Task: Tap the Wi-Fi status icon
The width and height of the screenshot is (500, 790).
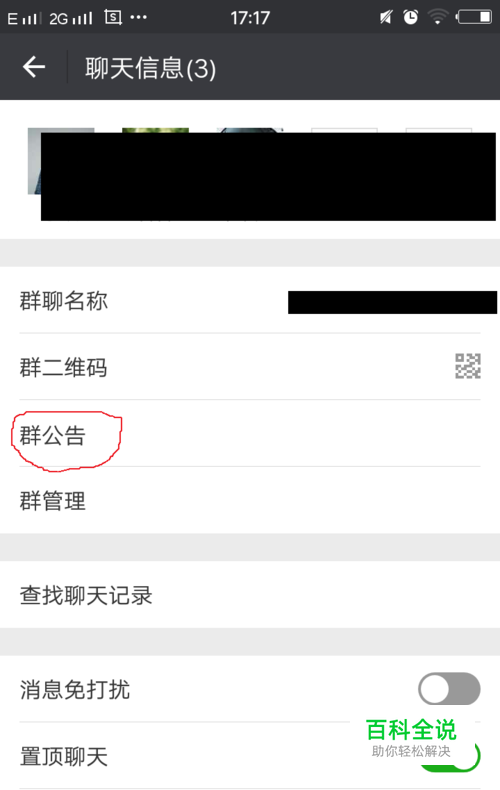Action: pyautogui.click(x=438, y=18)
